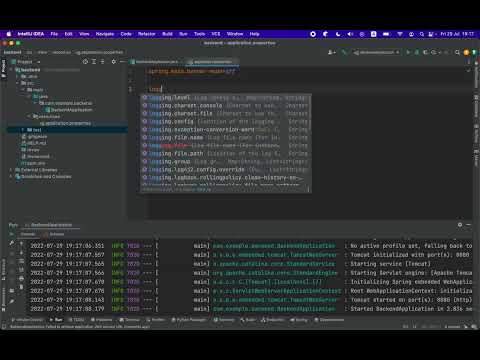Select pom.xml in project tree
Screen dimensions: 480x360
pyautogui.click(x=33, y=163)
